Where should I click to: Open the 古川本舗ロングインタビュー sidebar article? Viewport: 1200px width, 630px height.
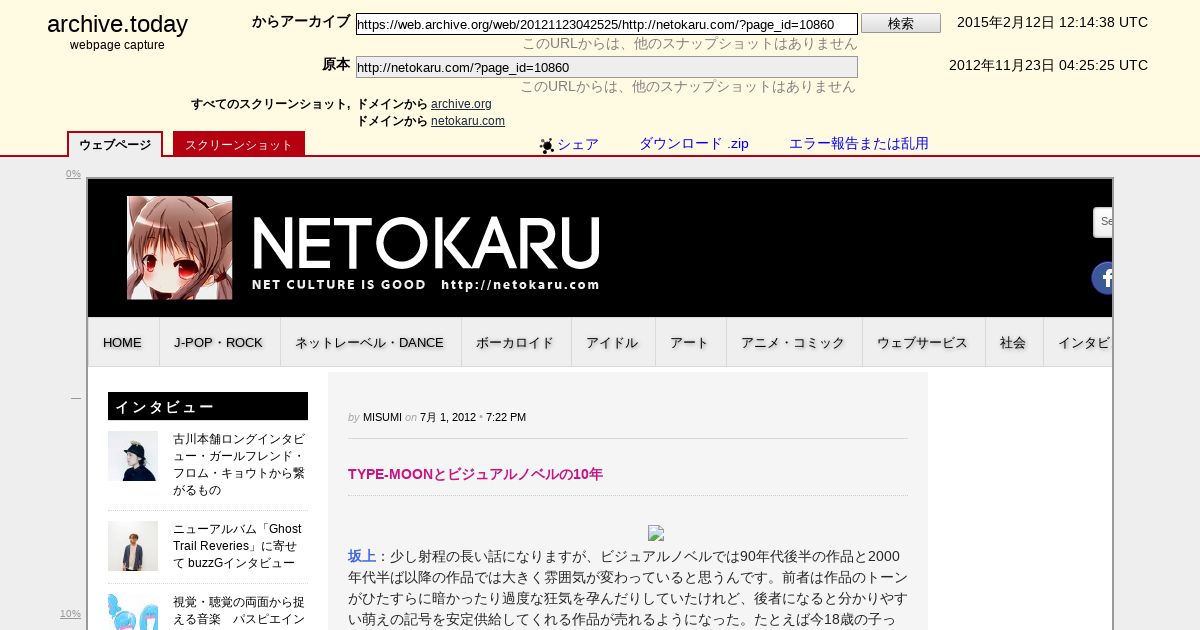239,465
